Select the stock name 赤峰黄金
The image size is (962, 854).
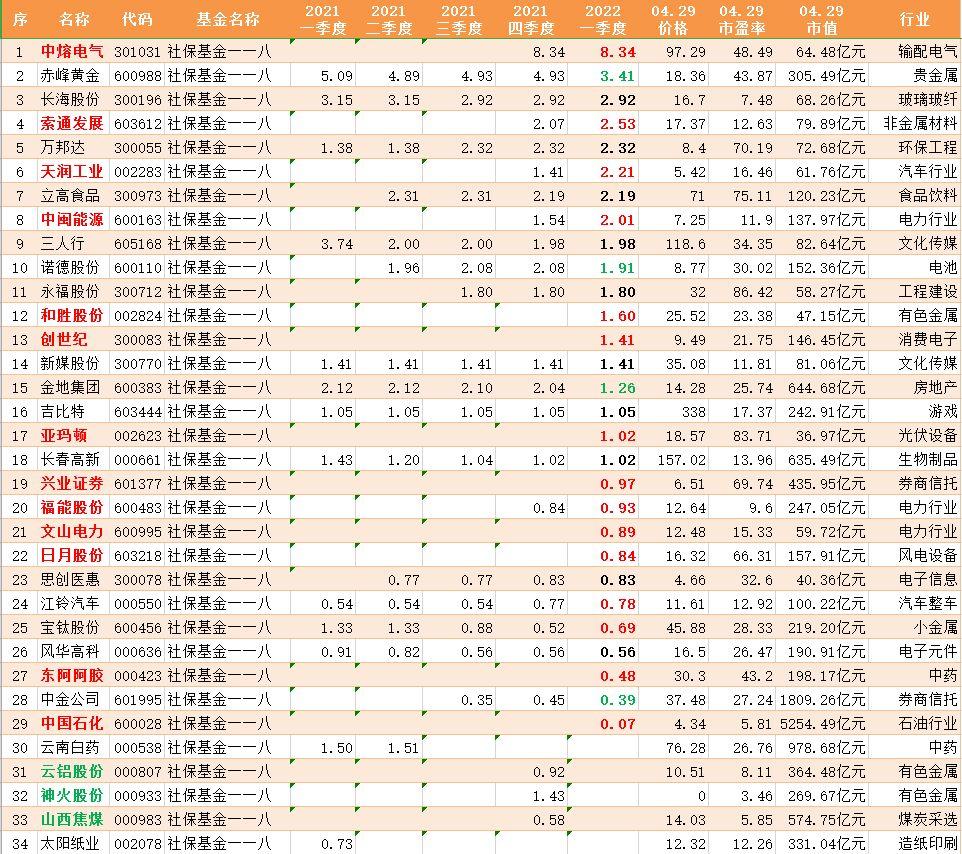click(70, 76)
